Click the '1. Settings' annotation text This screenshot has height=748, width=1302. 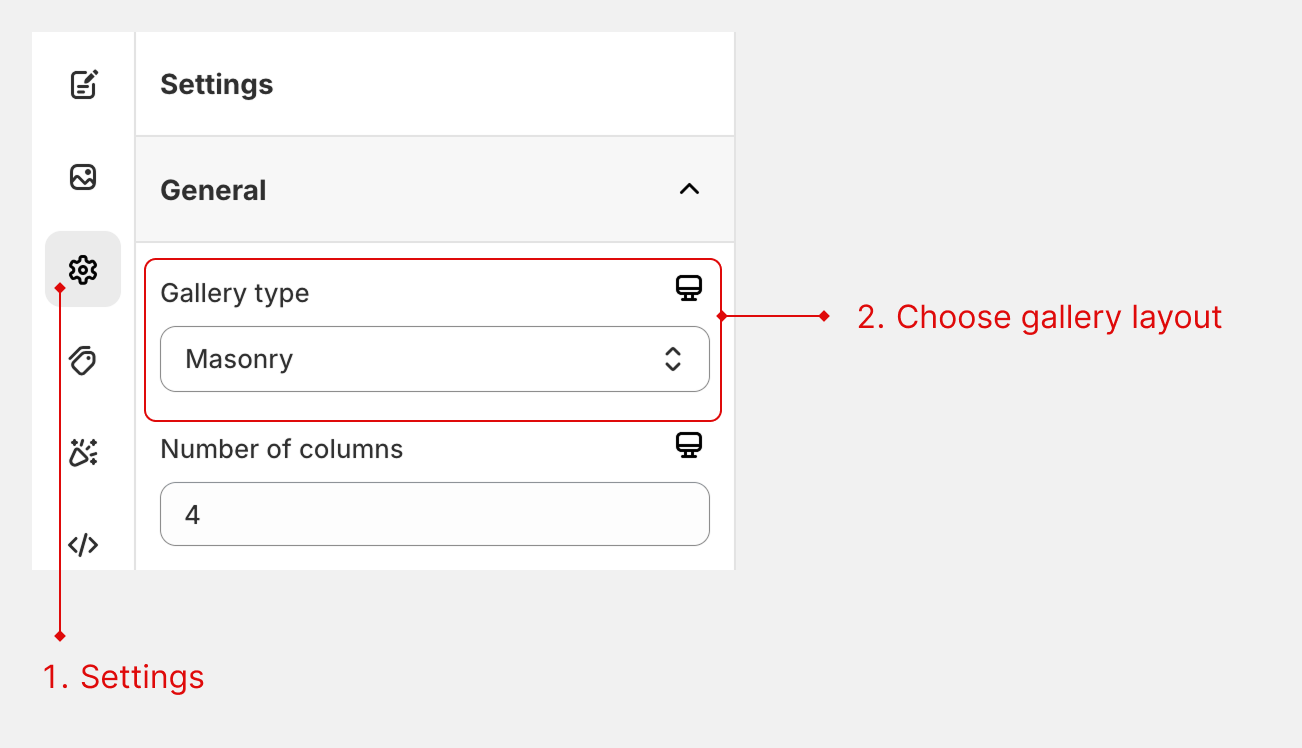[x=123, y=677]
